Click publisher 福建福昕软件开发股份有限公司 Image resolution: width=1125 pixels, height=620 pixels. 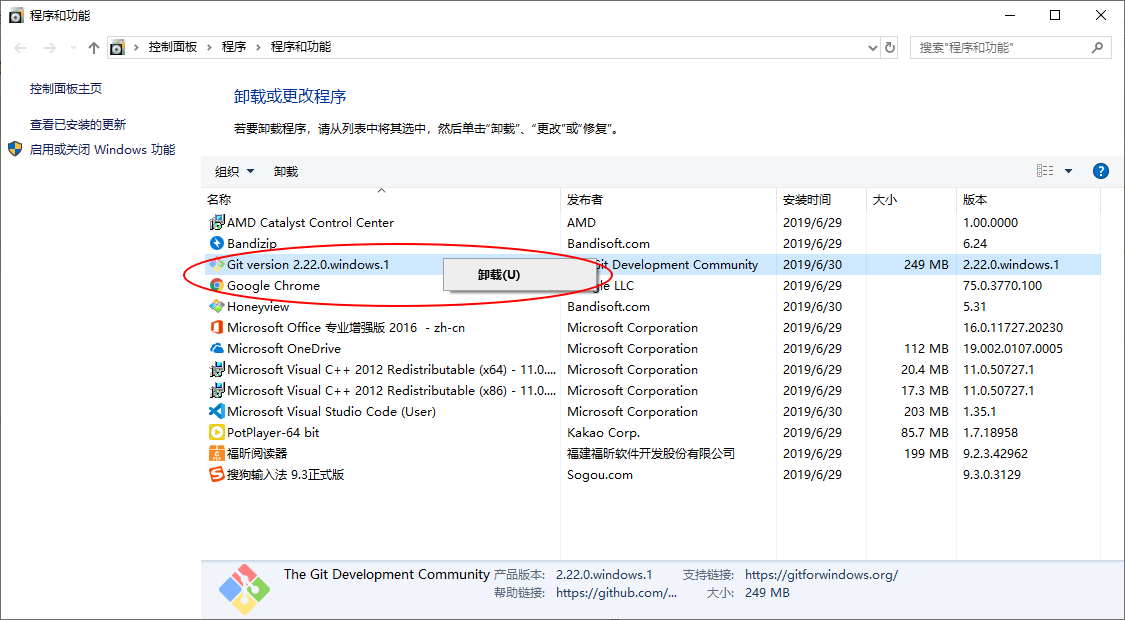click(651, 454)
